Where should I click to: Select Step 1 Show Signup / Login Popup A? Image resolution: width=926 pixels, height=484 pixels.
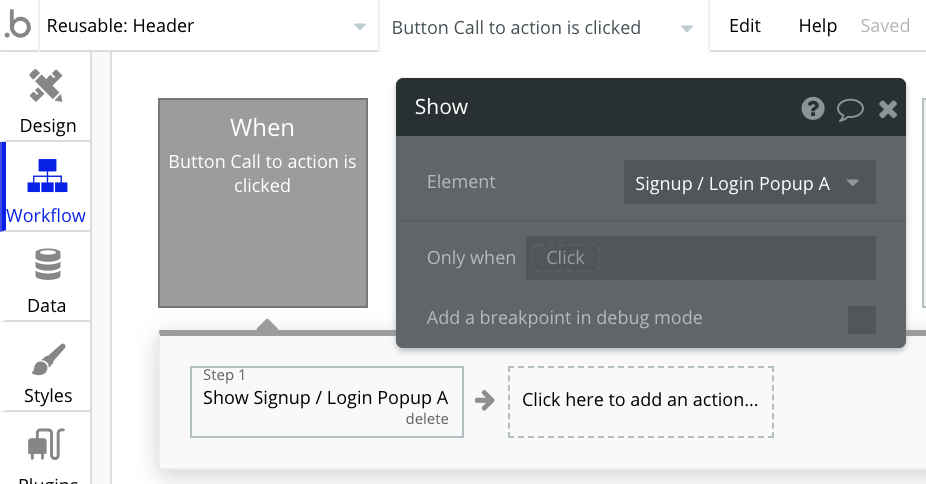point(326,397)
